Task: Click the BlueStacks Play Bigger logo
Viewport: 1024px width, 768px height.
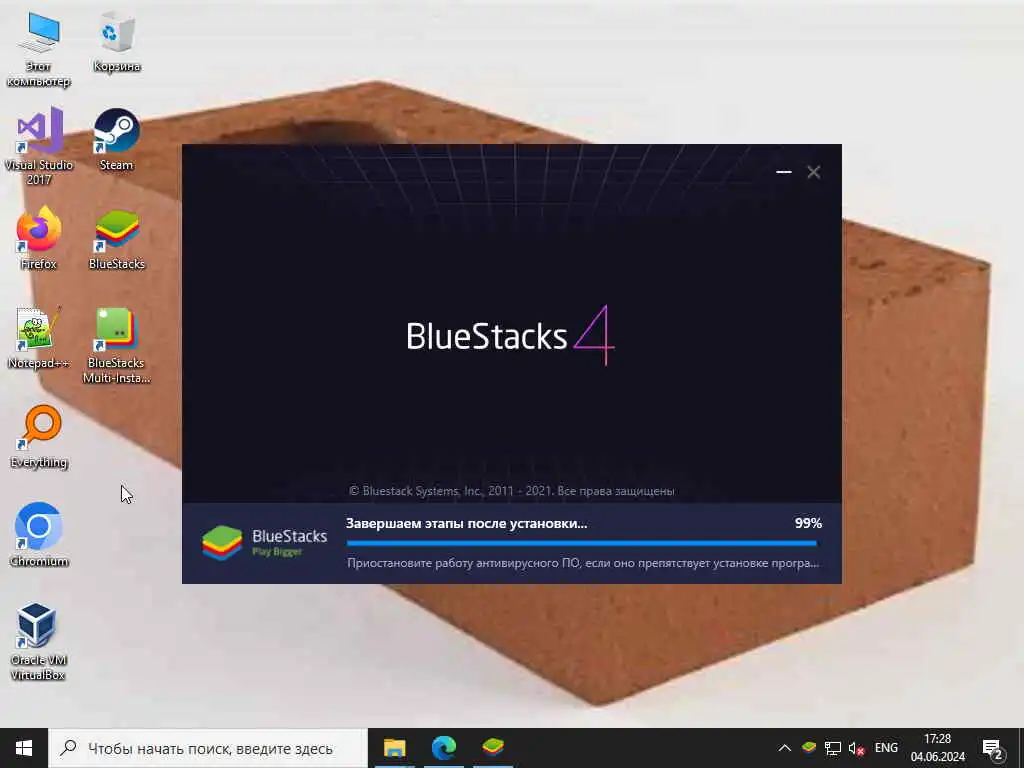Action: click(x=264, y=543)
